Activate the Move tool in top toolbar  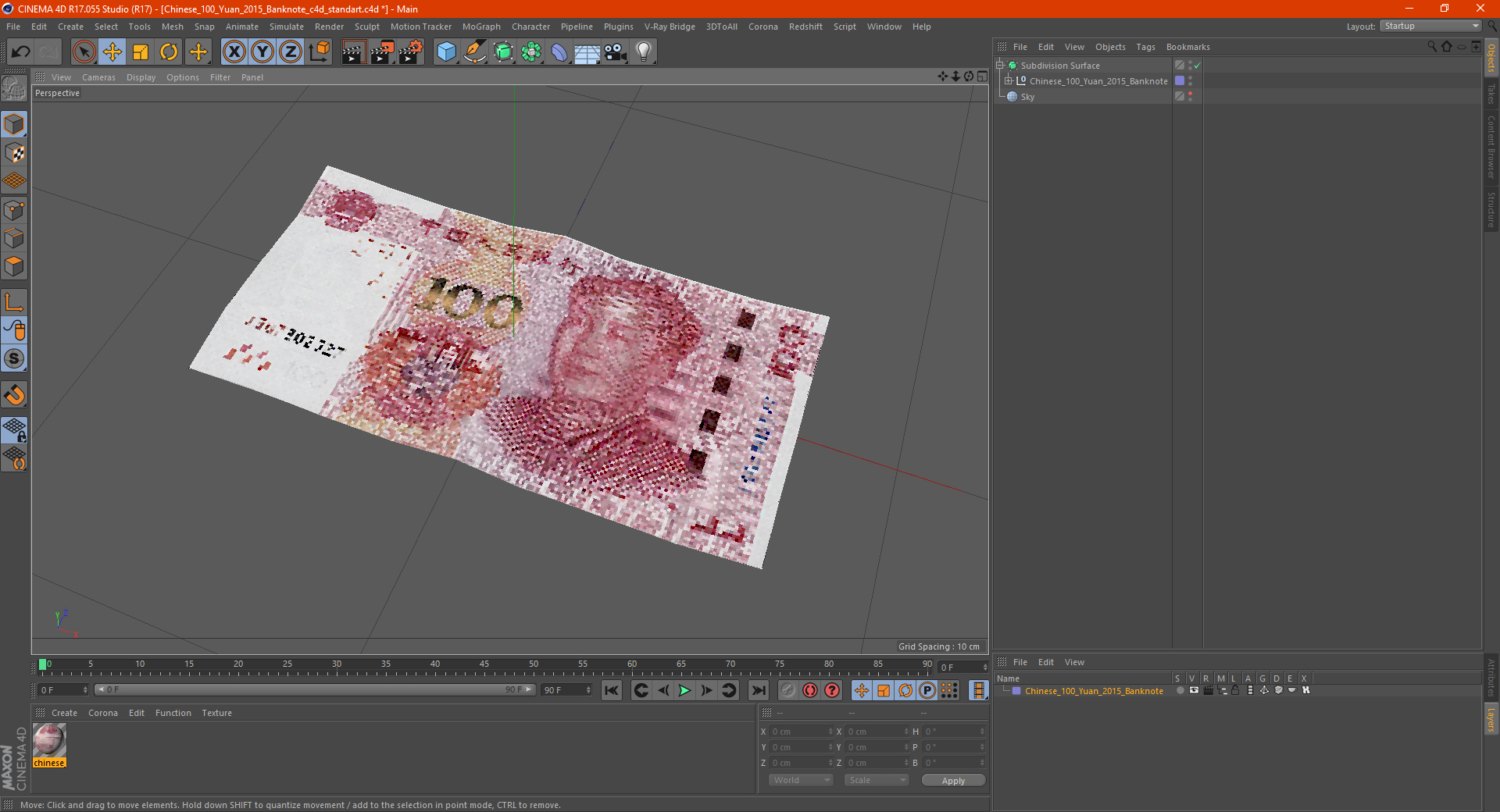[112, 52]
